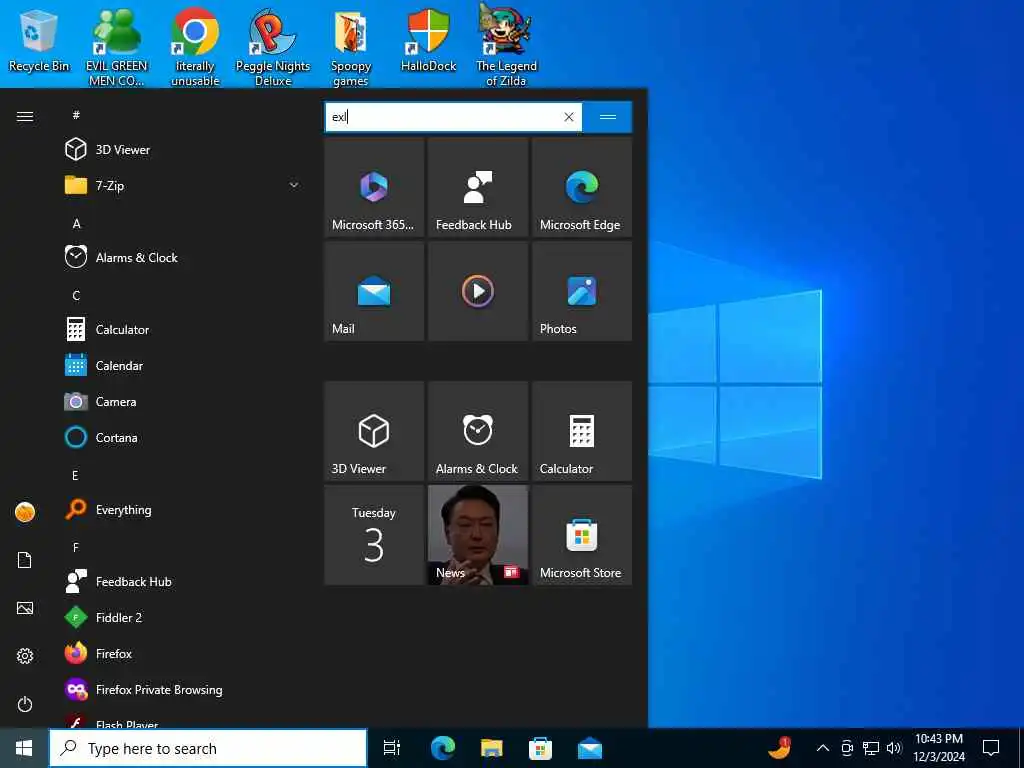Click the # section header

tap(76, 115)
